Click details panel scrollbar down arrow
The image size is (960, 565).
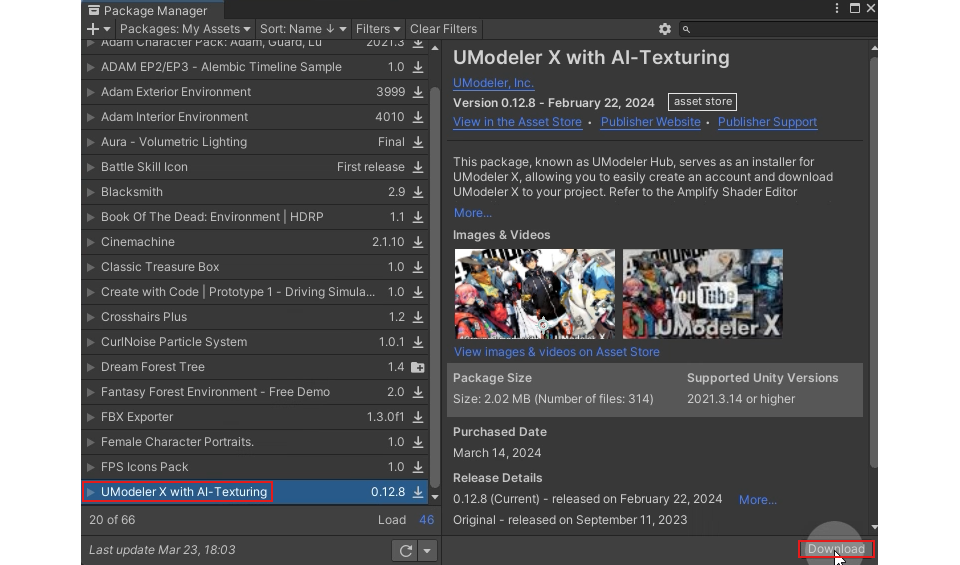[x=874, y=527]
